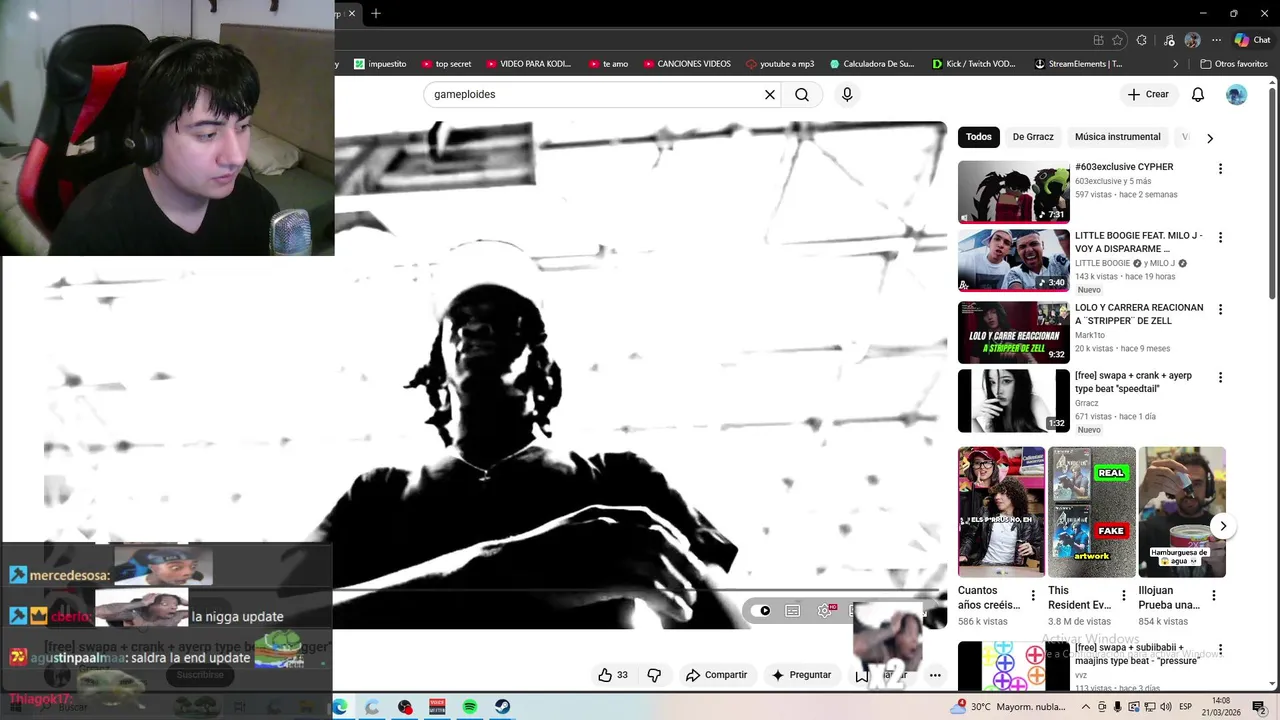Dislike the video
1280x720 pixels.
(654, 675)
